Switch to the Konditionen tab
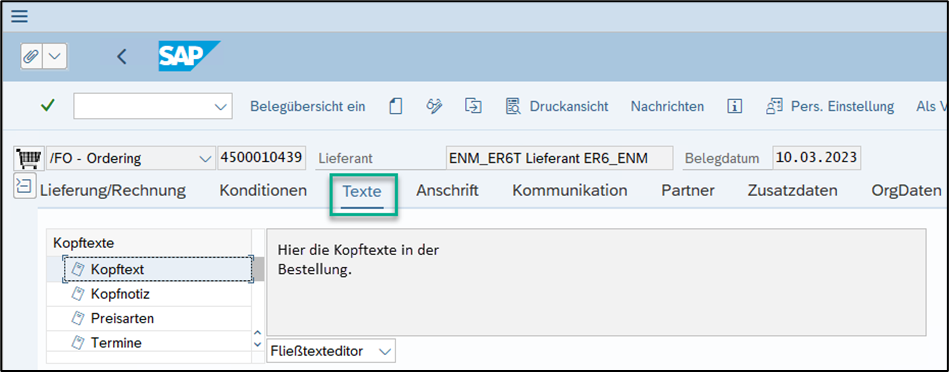The image size is (949, 372). pos(263,191)
